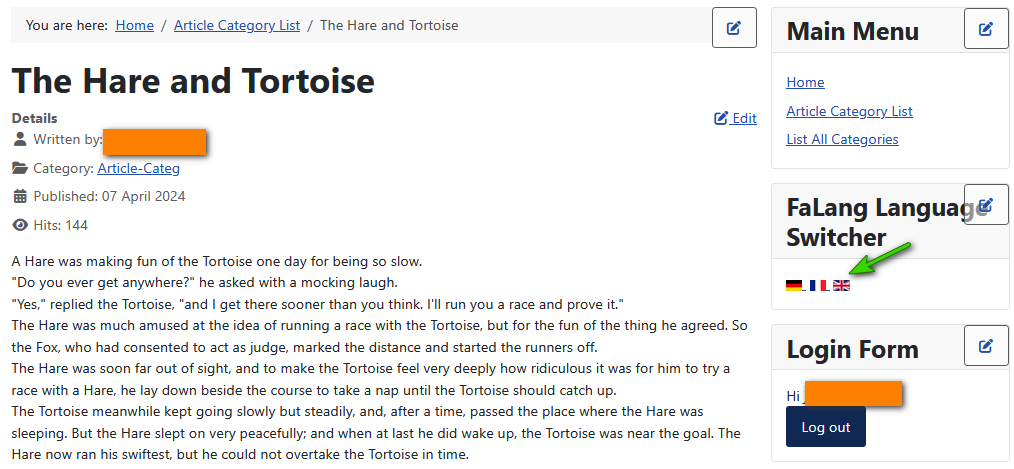The width and height of the screenshot is (1014, 469).
Task: Click the FaLang Language Switcher edit icon
Action: click(986, 205)
